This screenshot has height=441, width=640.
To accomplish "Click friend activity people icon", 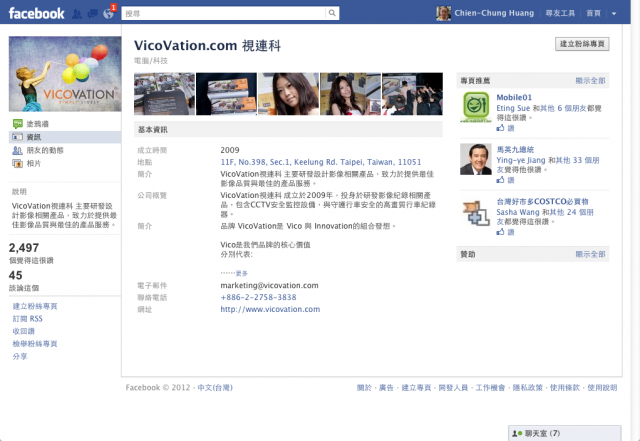I will click(18, 150).
